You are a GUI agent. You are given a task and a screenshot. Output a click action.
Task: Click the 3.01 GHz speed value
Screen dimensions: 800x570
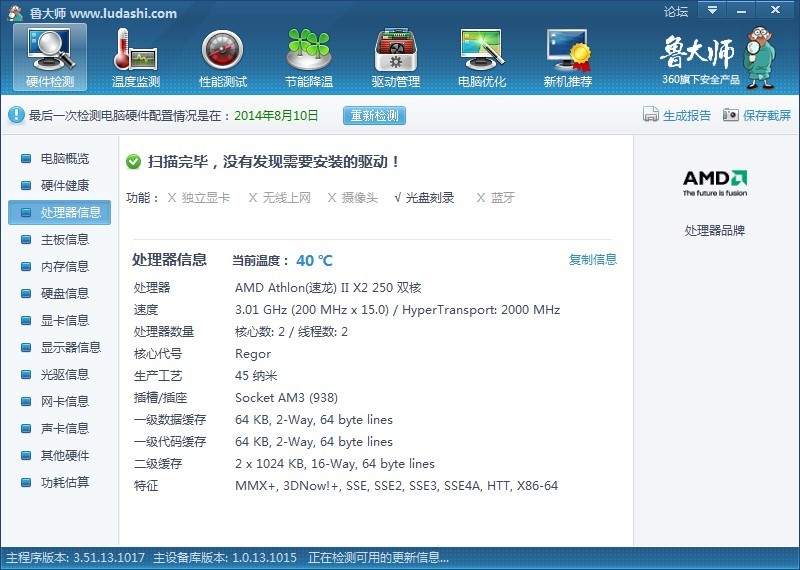(397, 310)
